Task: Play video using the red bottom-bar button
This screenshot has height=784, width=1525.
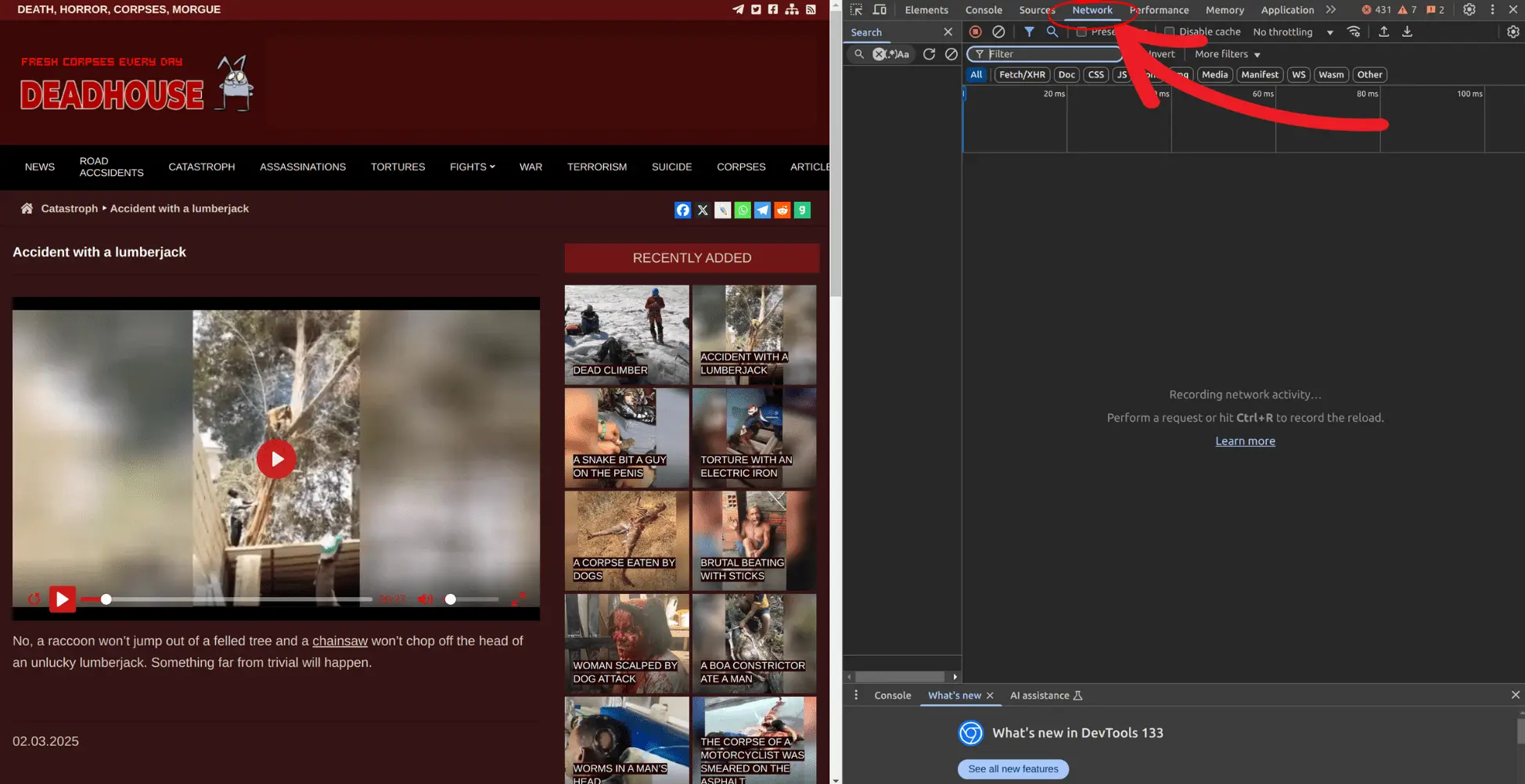Action: tap(63, 599)
